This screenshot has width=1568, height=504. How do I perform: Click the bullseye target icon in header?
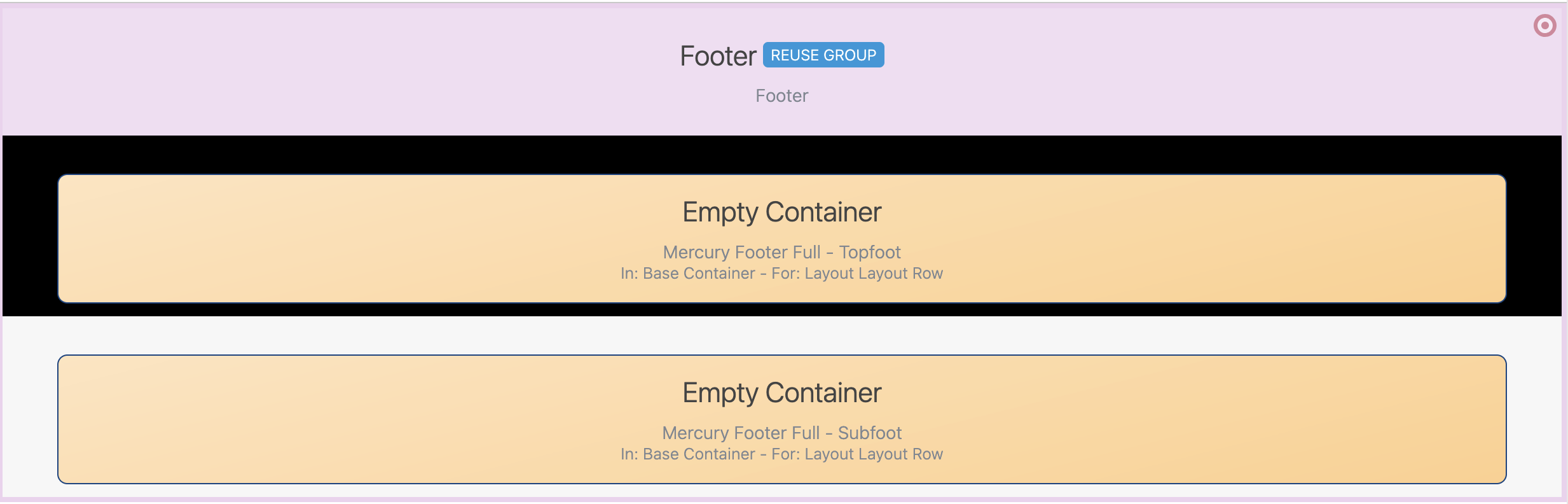click(1544, 25)
